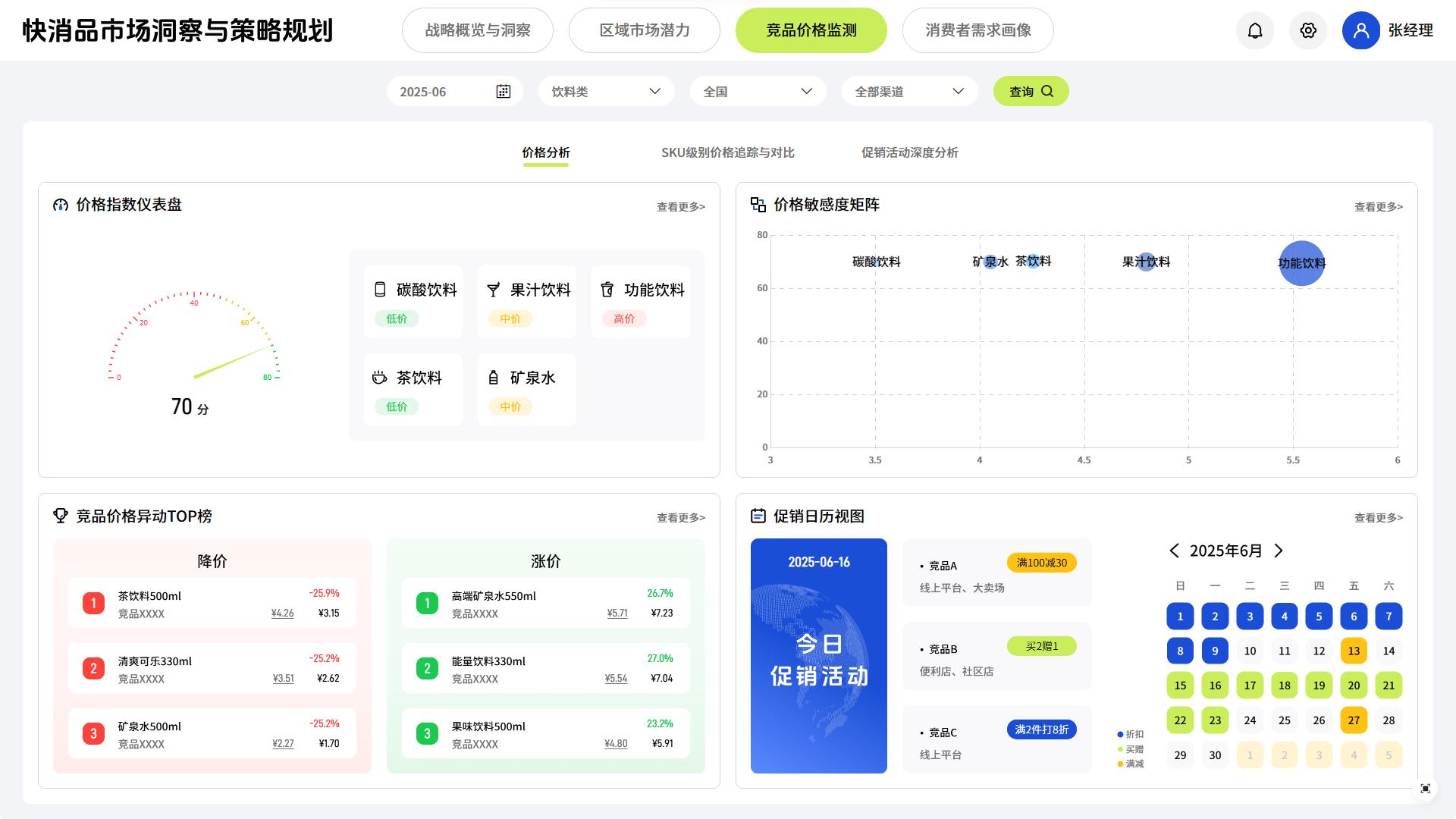Expand the 饮料类 category dropdown

pos(607,92)
